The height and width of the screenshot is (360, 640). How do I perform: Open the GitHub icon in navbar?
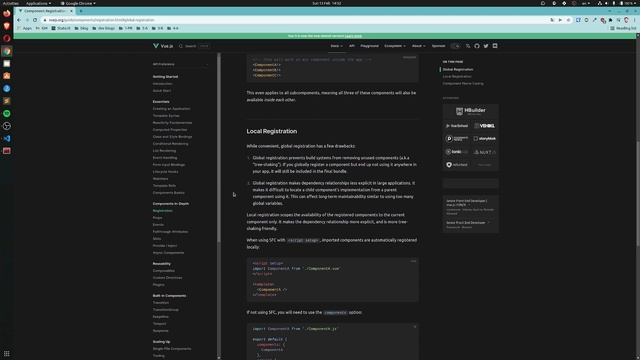click(477, 46)
